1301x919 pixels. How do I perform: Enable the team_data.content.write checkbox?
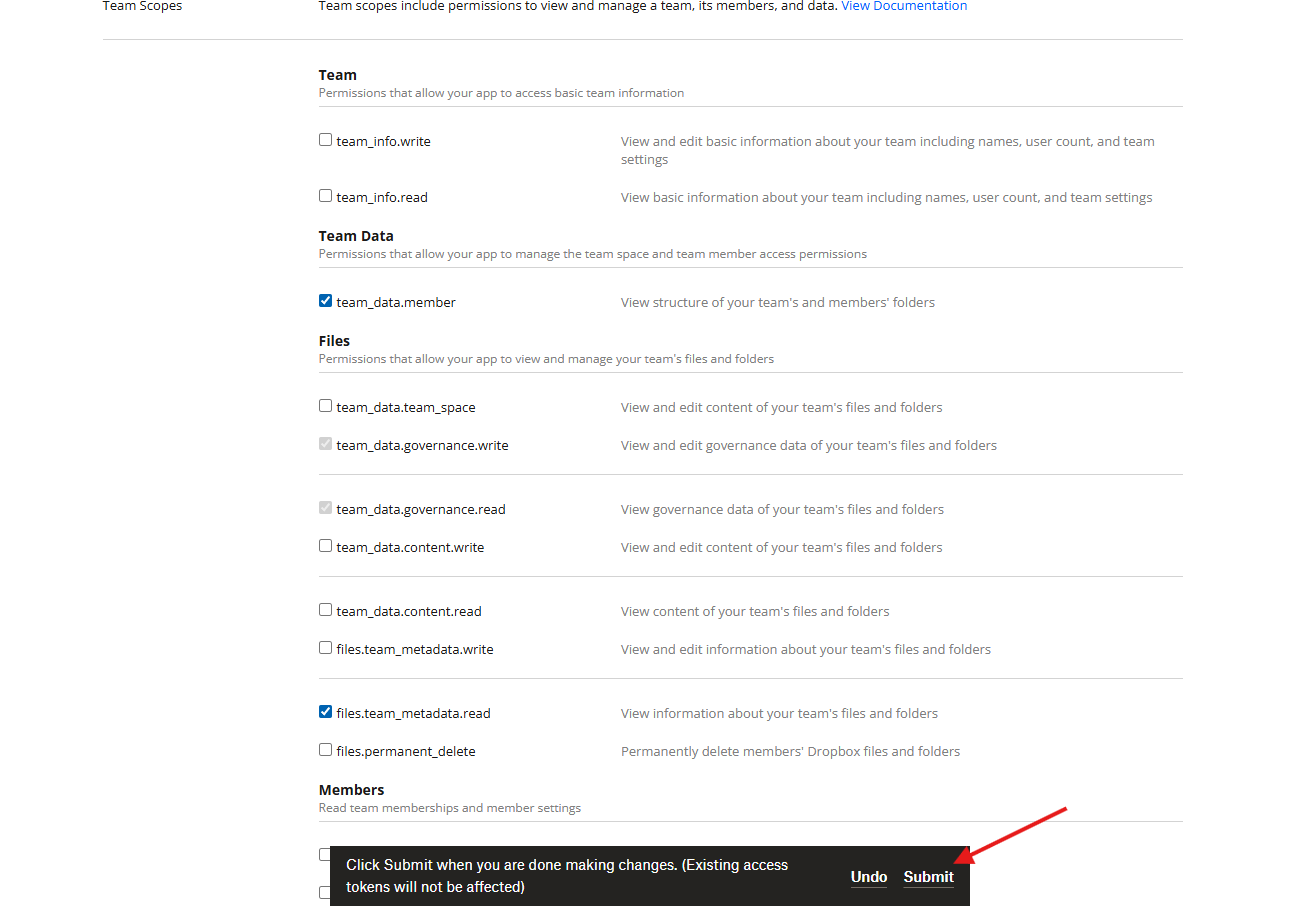[325, 546]
